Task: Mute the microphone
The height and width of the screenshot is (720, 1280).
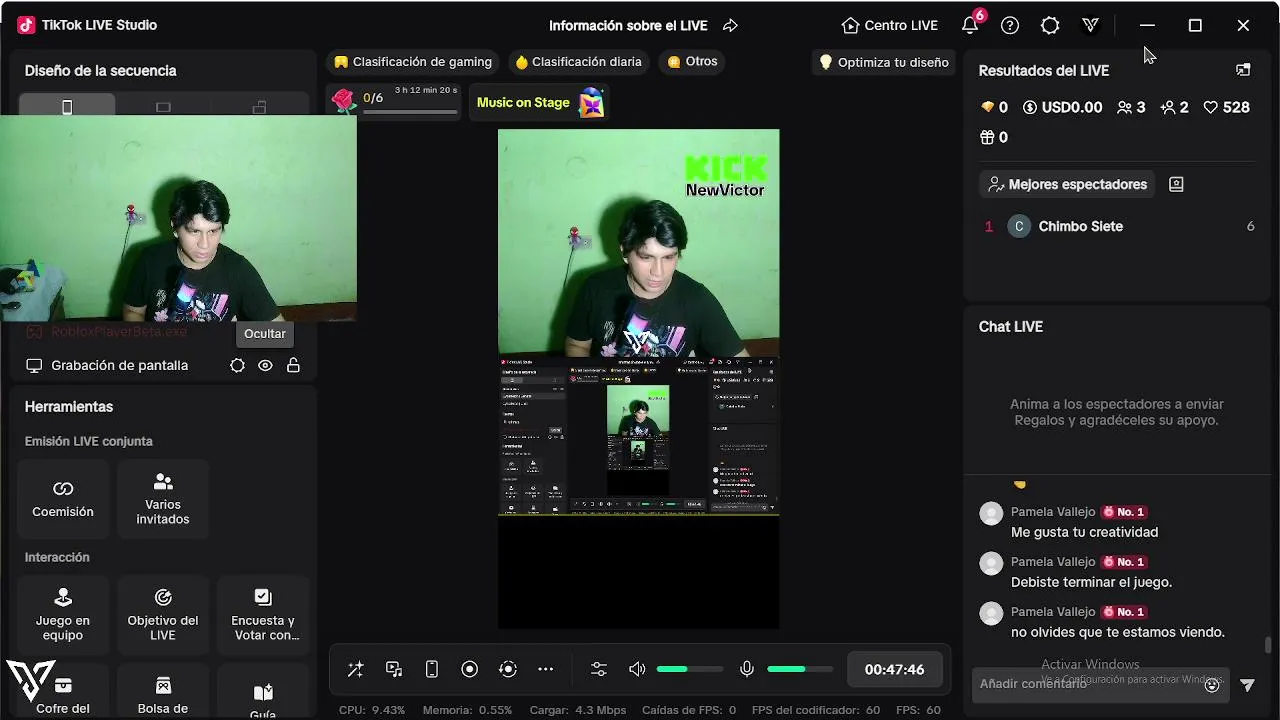Action: 747,670
